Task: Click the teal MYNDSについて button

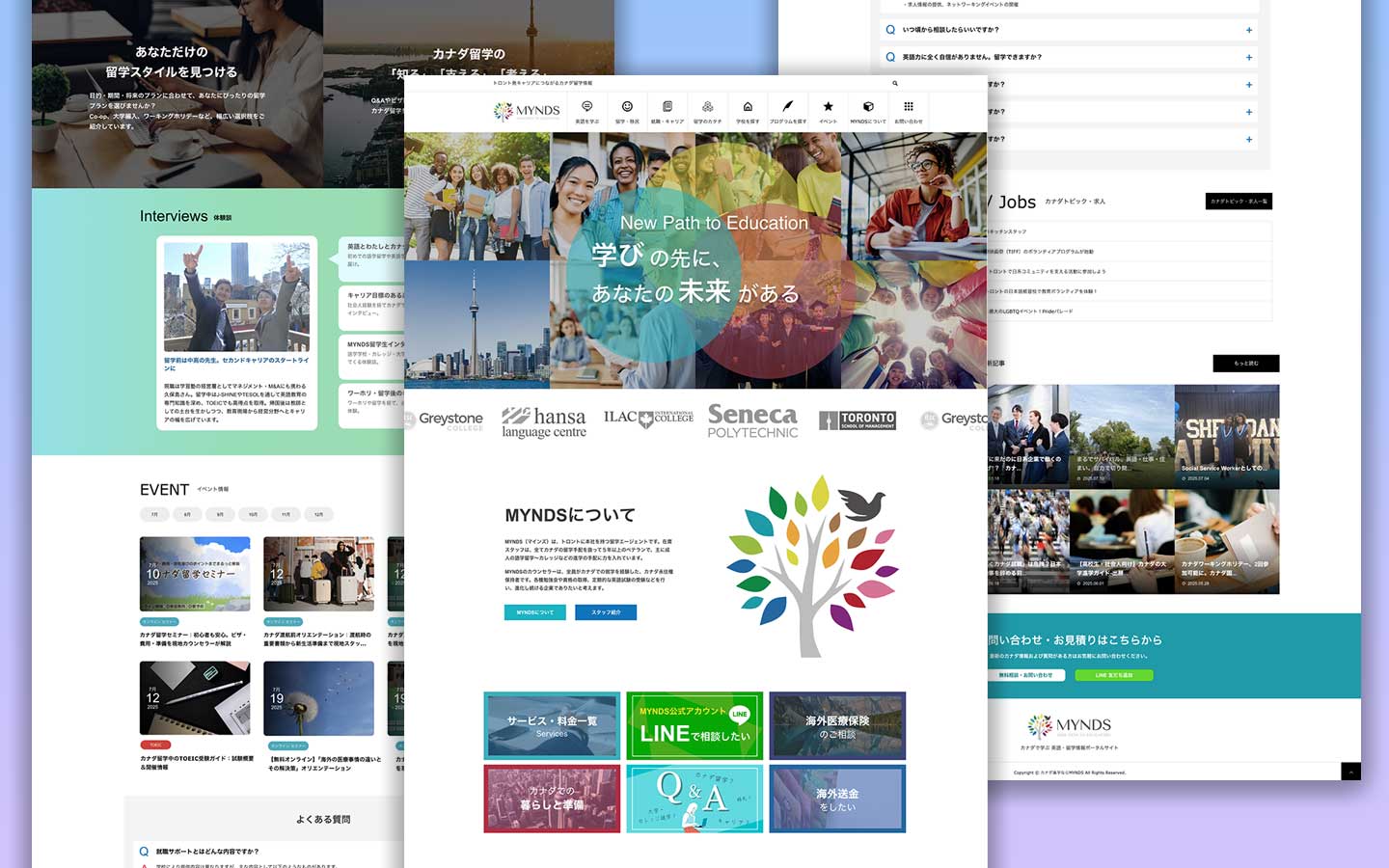Action: click(534, 612)
